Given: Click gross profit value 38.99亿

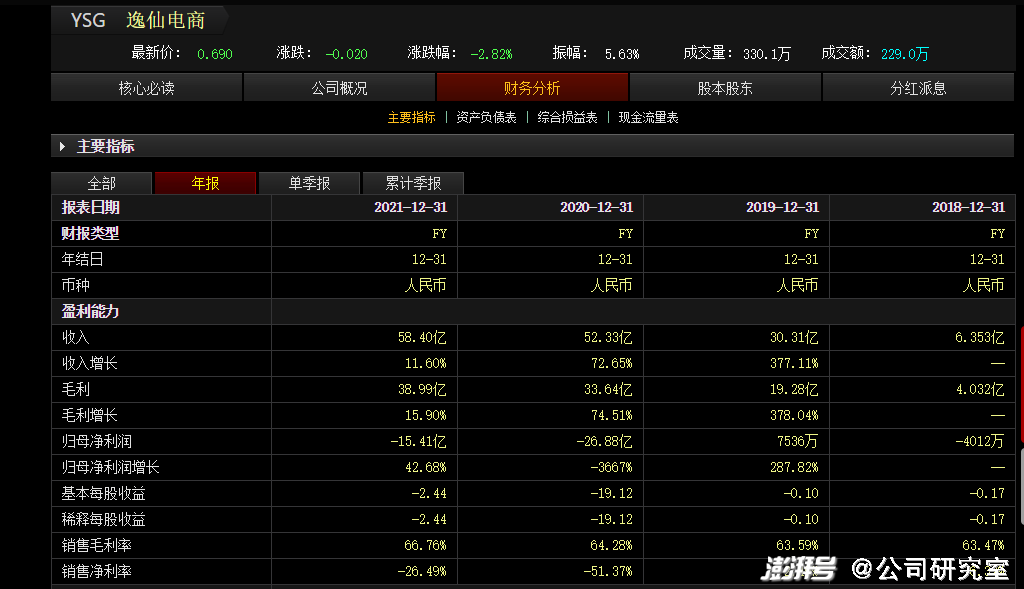Looking at the screenshot, I should (423, 390).
